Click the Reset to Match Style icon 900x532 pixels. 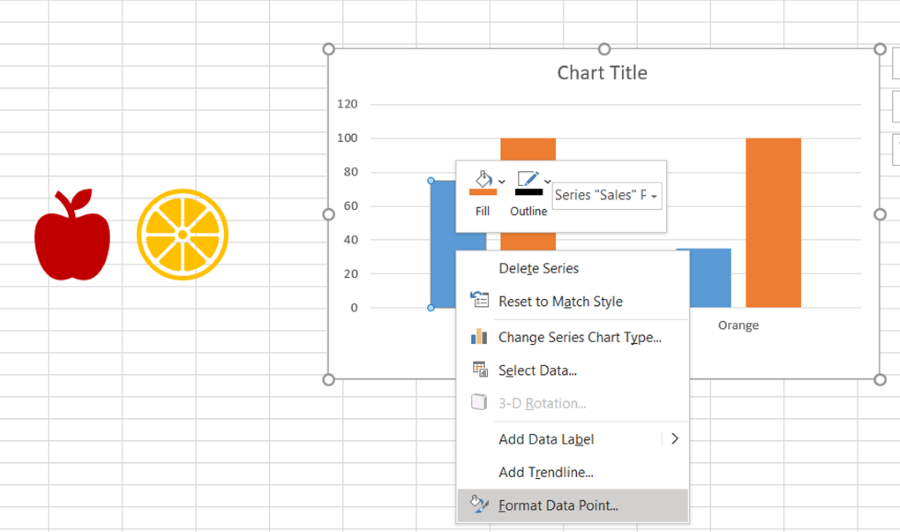click(479, 300)
